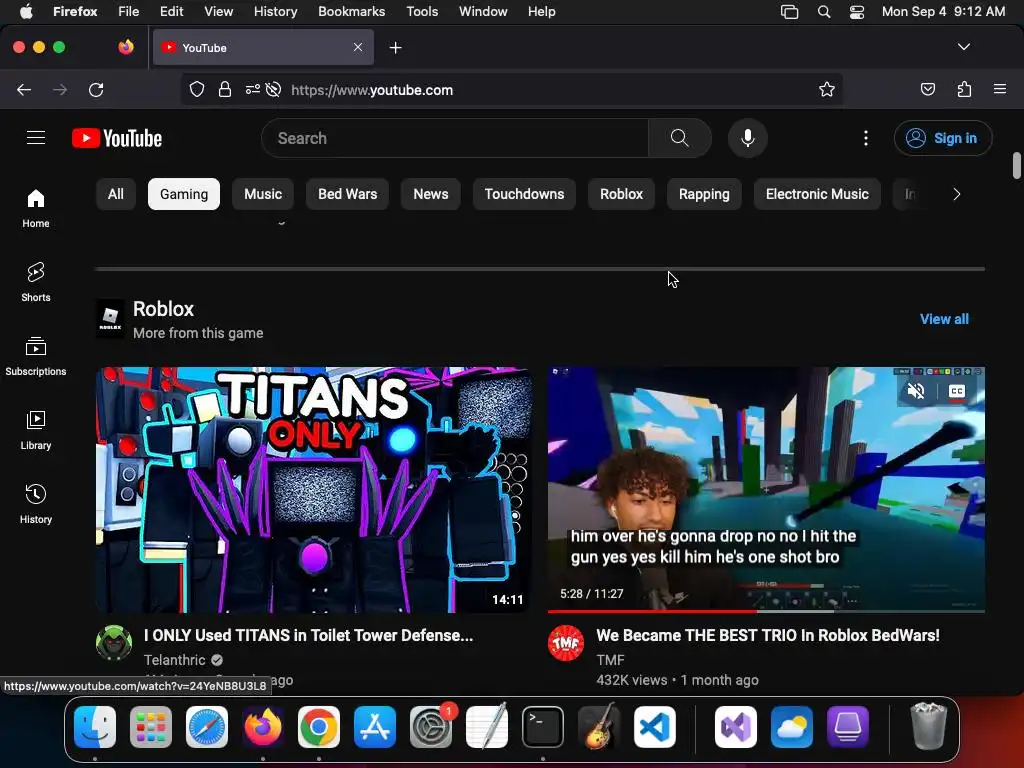Click the Telanthric channel avatar
This screenshot has width=1024, height=768.
pyautogui.click(x=114, y=643)
